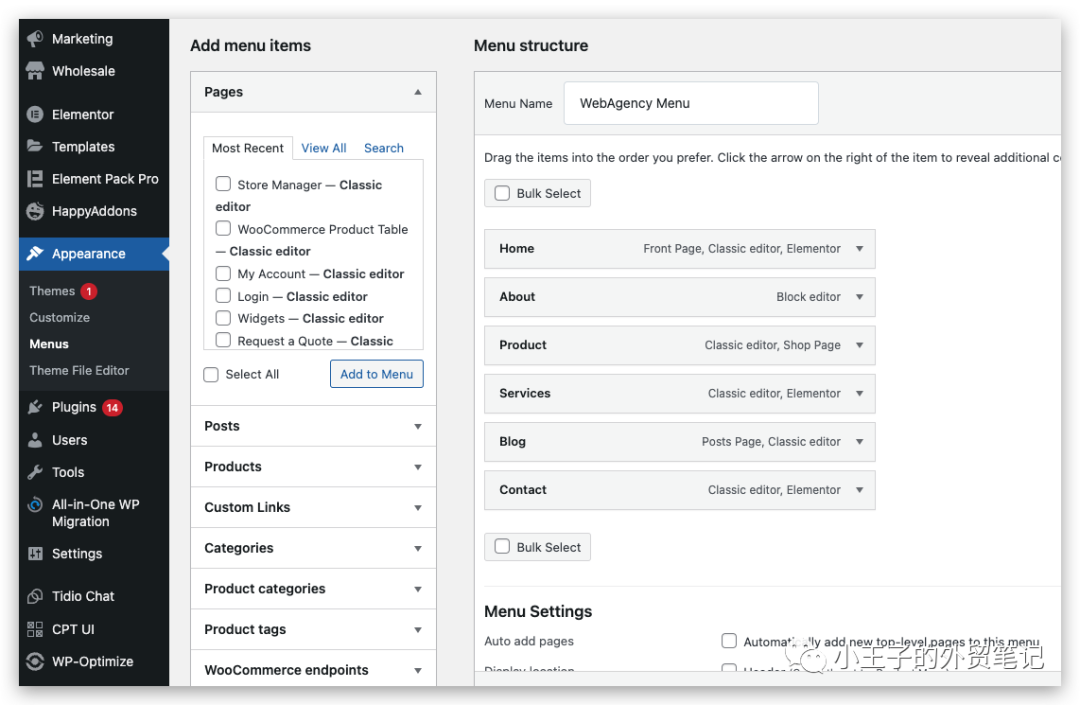This screenshot has height=705, width=1080.
Task: Click the Templates folder icon
Action: 35,146
